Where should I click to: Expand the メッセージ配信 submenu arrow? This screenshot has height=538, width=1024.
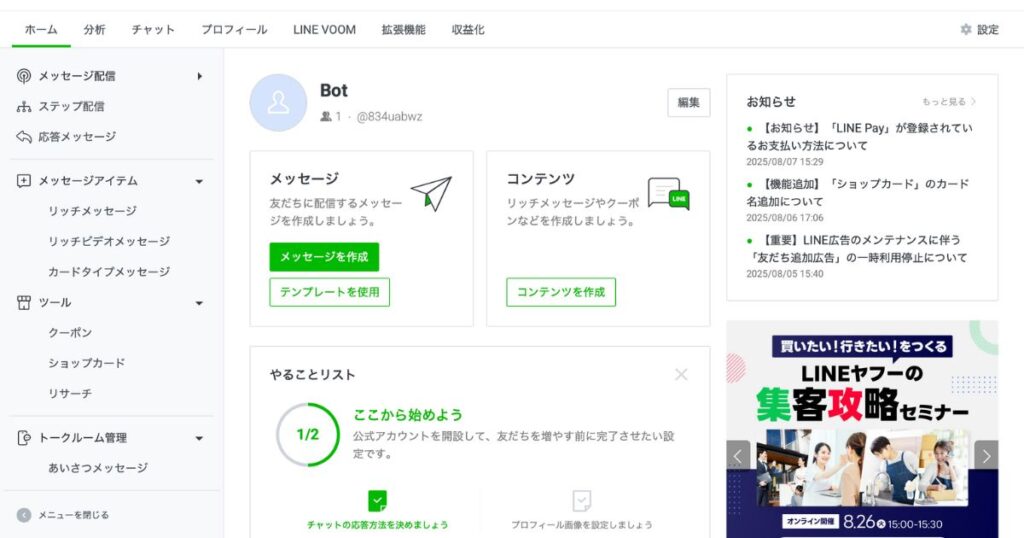[199, 76]
